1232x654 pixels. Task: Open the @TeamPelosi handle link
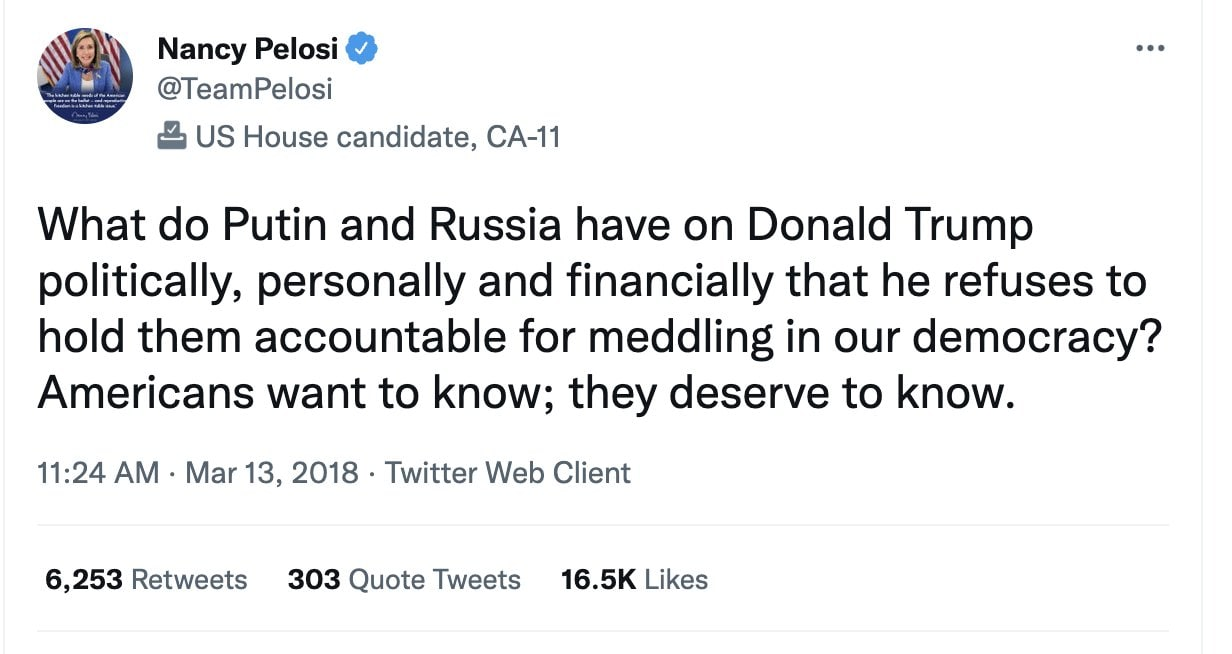[x=244, y=89]
